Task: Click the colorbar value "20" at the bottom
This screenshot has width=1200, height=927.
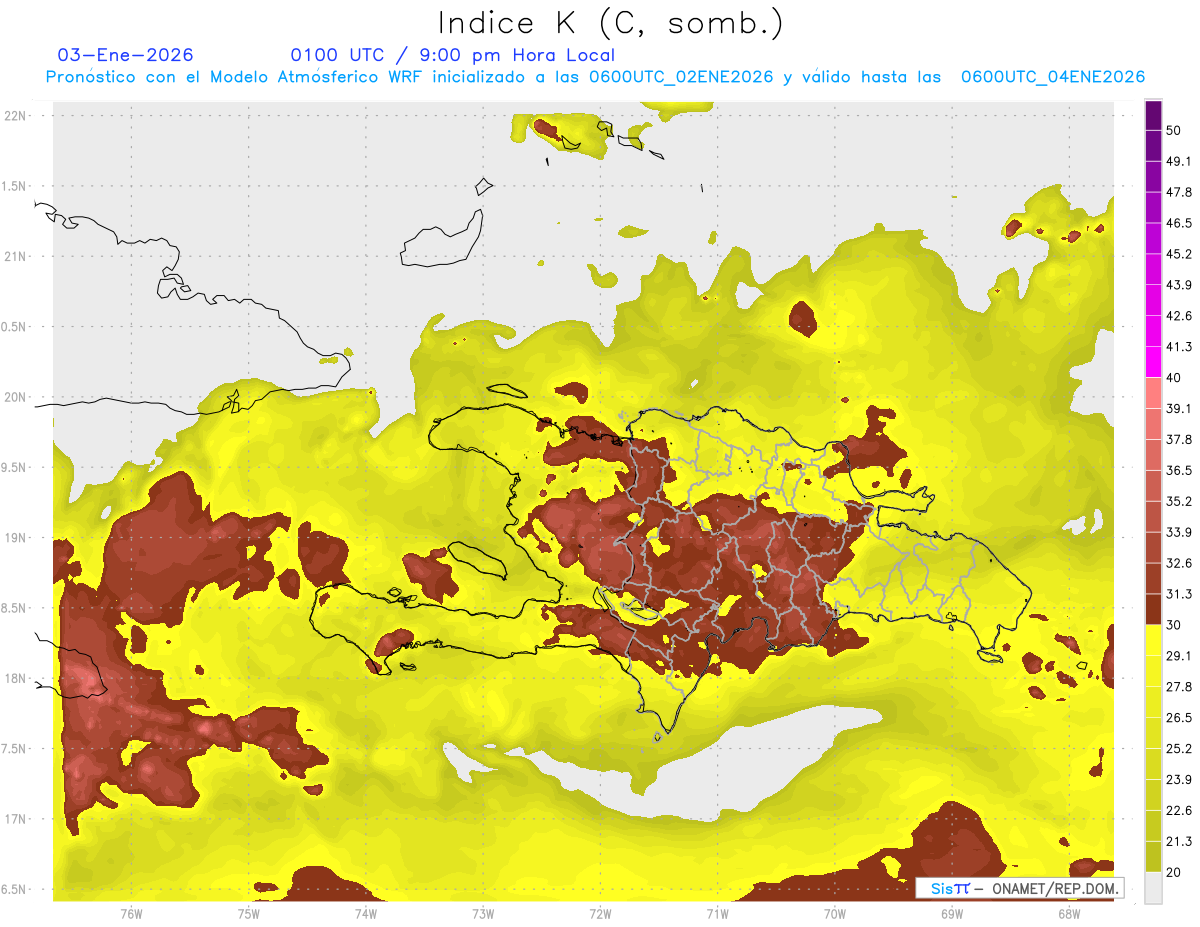Action: point(1174,872)
